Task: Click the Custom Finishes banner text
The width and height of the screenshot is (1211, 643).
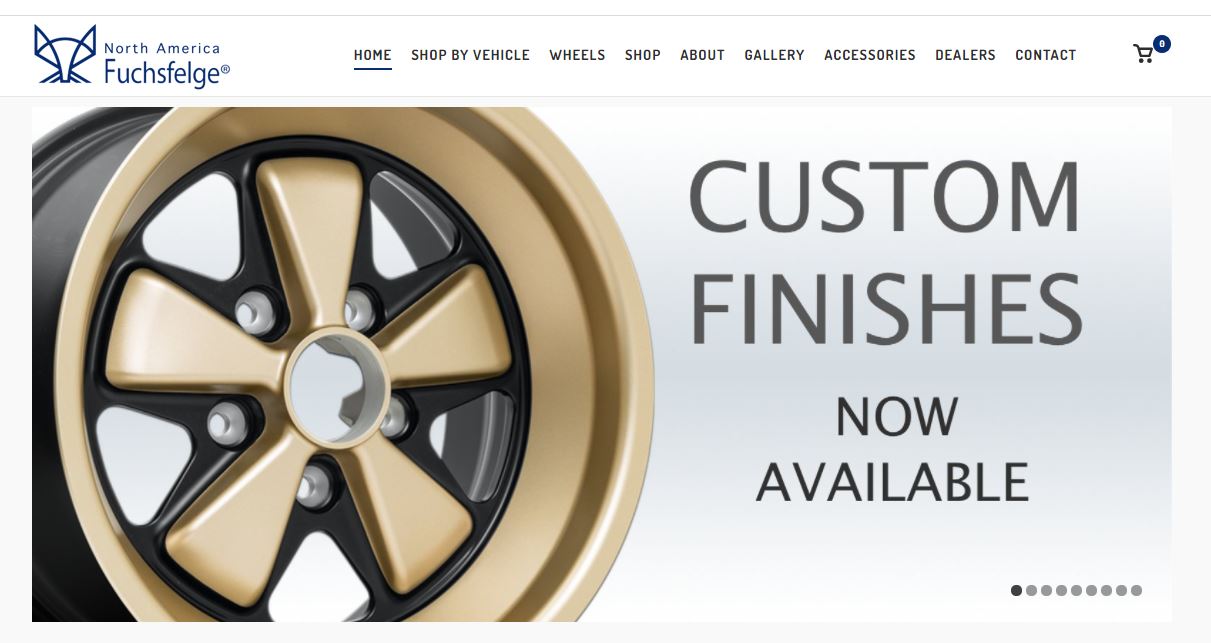Action: (886, 252)
